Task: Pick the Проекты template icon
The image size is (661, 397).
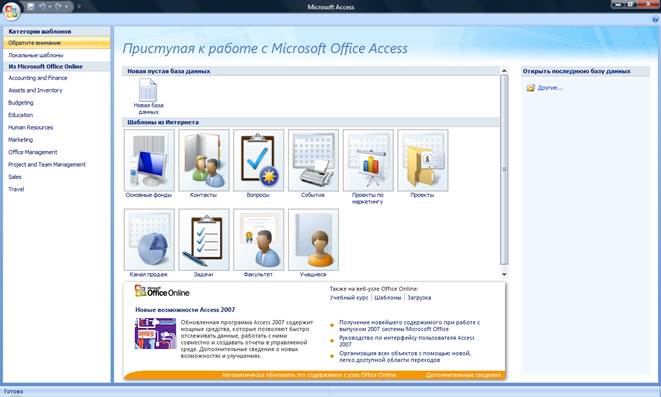Action: click(423, 161)
